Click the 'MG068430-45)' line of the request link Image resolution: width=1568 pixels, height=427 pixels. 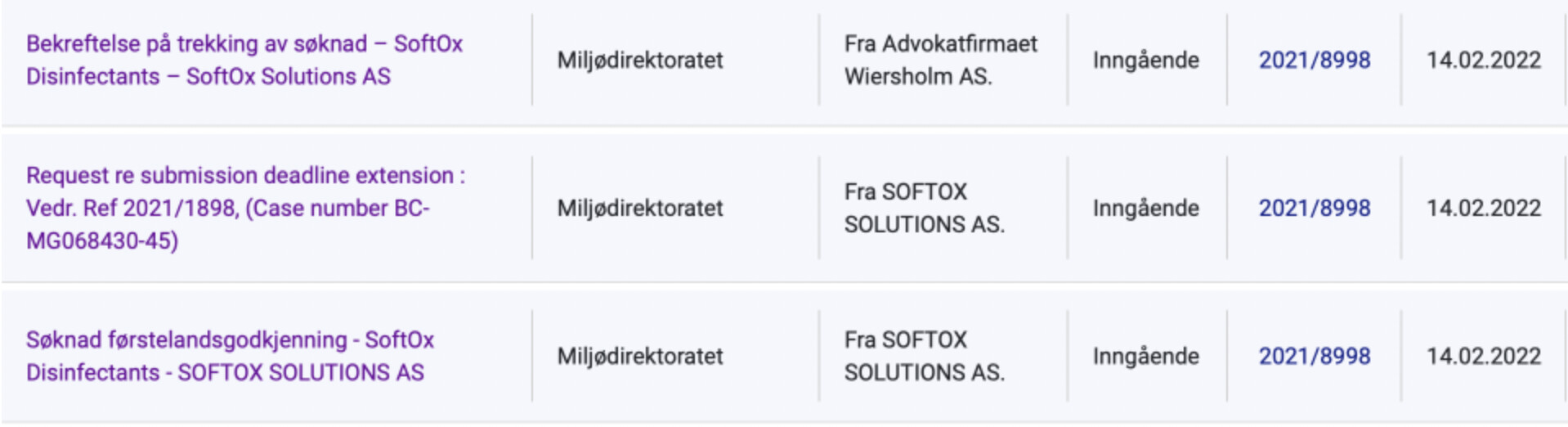click(102, 240)
